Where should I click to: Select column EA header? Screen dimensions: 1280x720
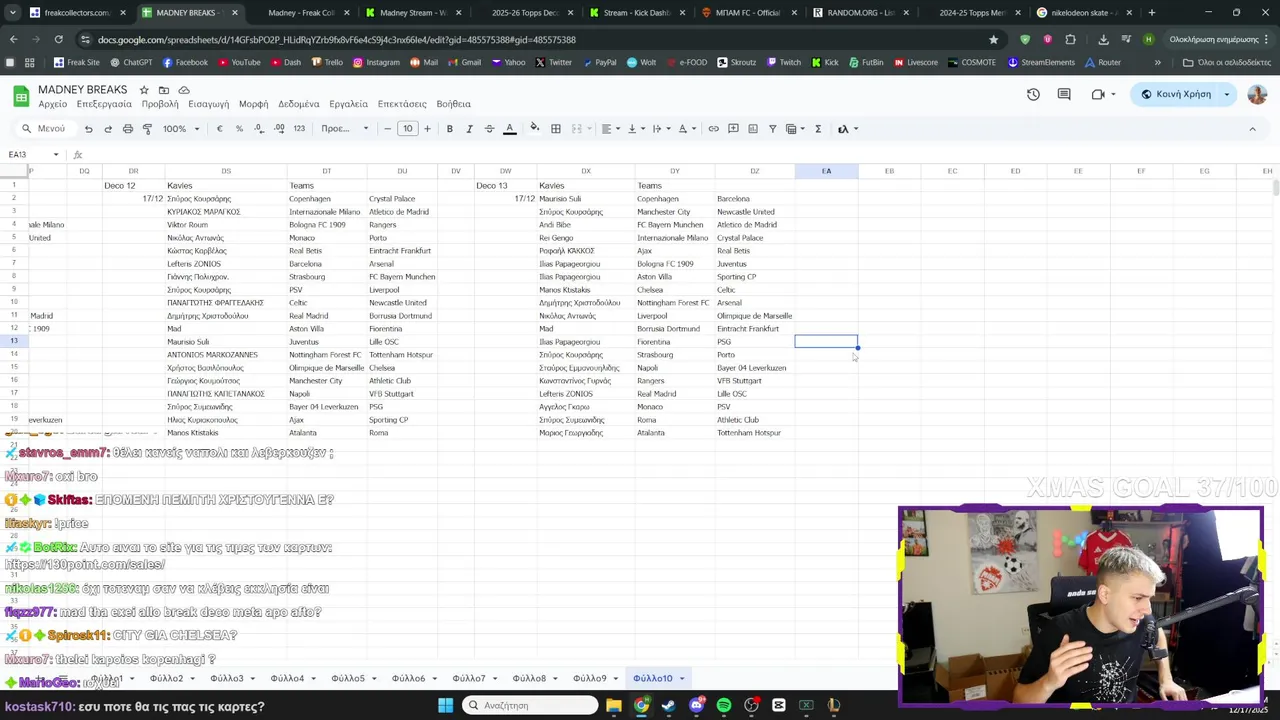coord(826,171)
